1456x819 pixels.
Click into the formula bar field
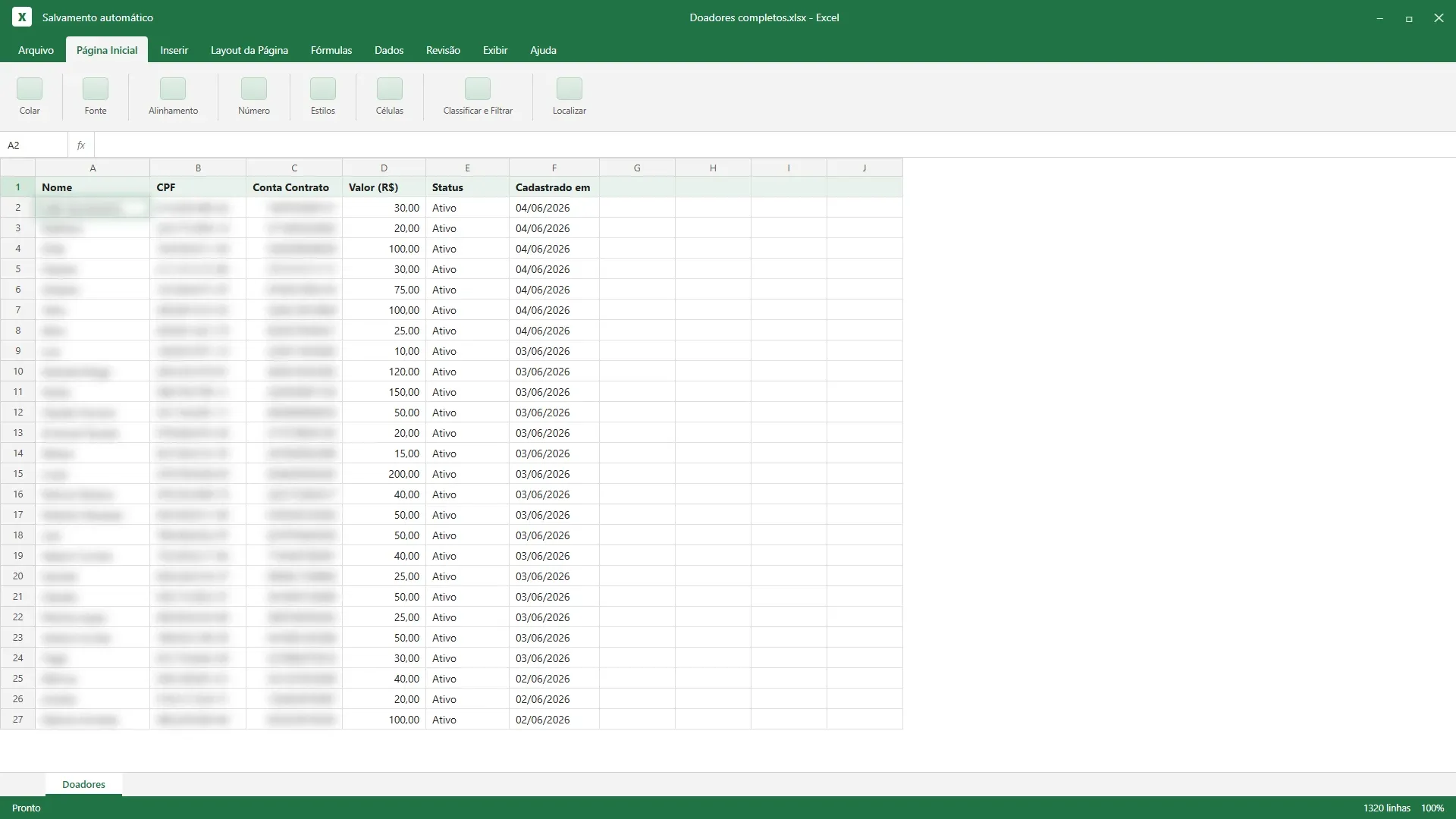775,145
